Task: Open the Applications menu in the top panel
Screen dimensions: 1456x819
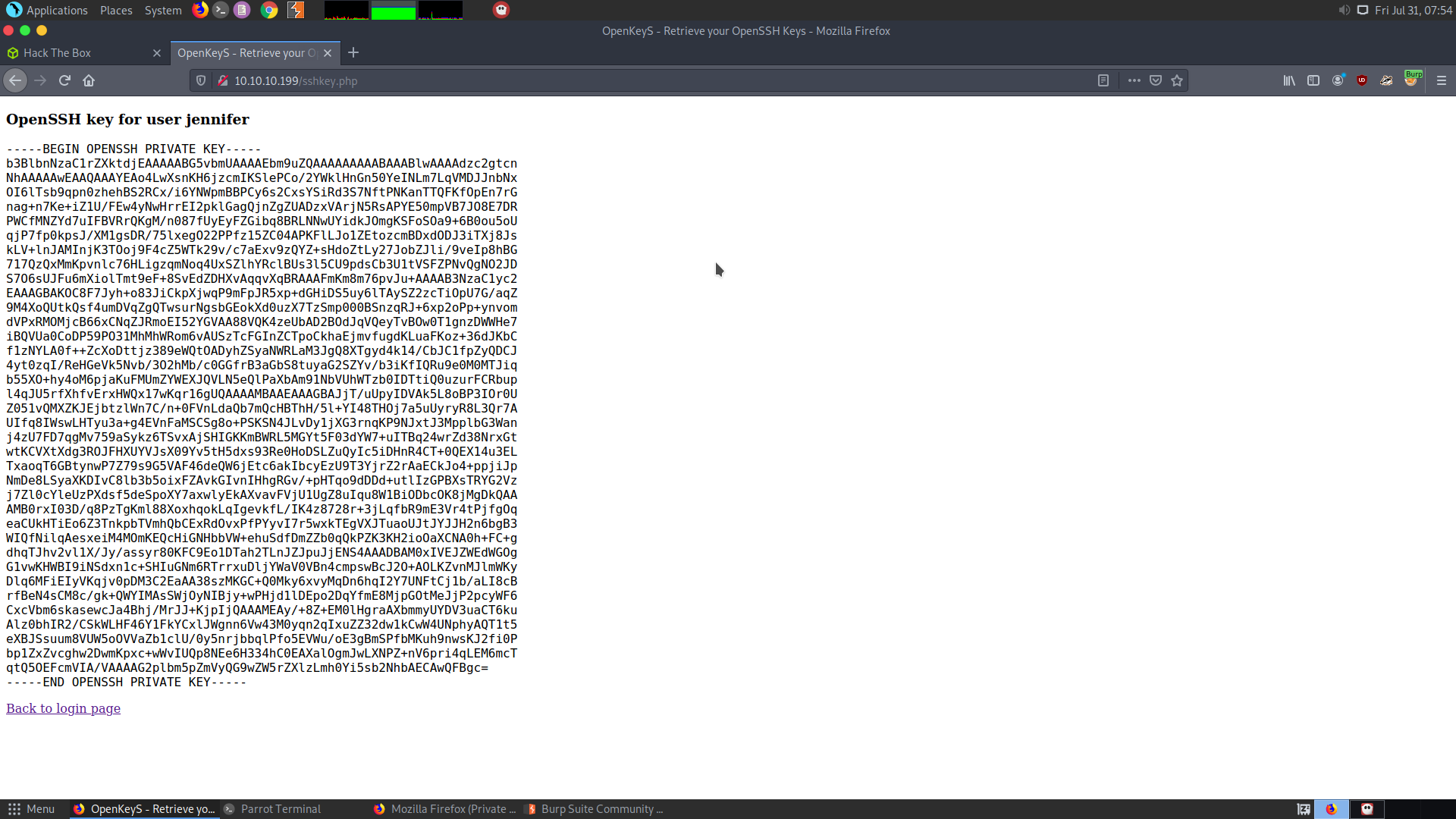Action: [48, 10]
